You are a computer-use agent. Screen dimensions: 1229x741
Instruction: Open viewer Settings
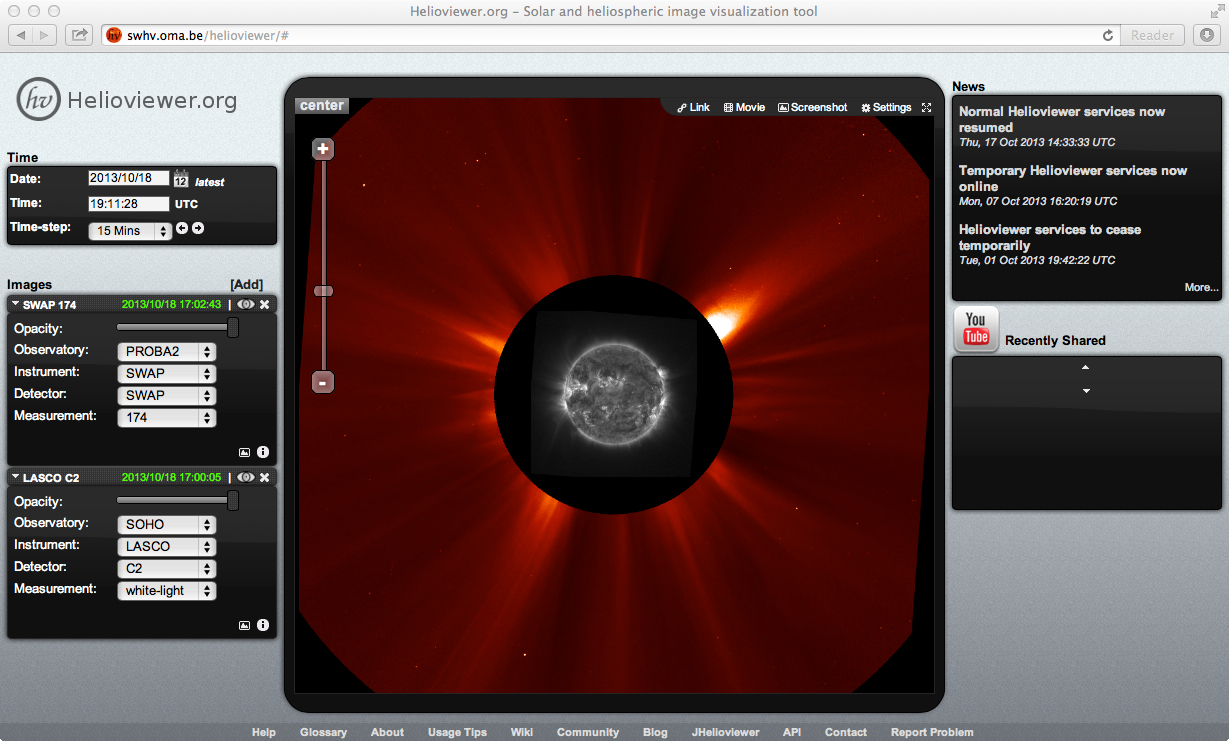886,107
